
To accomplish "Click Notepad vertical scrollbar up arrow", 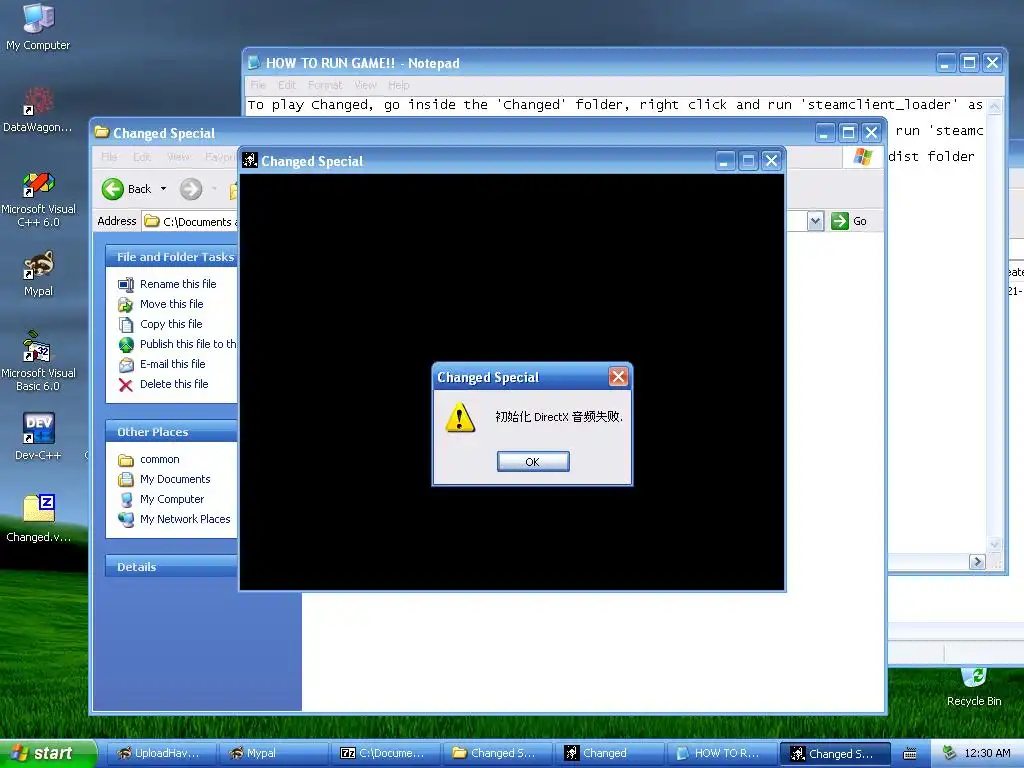I will (x=995, y=106).
